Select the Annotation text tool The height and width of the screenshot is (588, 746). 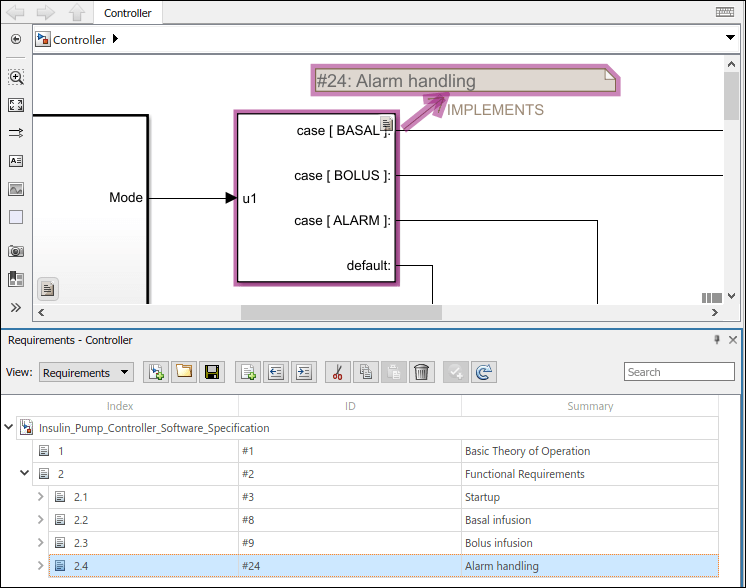coord(16,161)
